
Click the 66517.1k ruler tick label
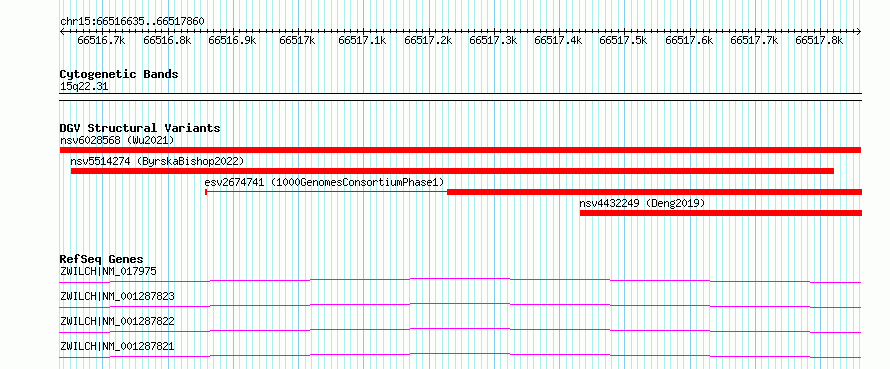363,40
